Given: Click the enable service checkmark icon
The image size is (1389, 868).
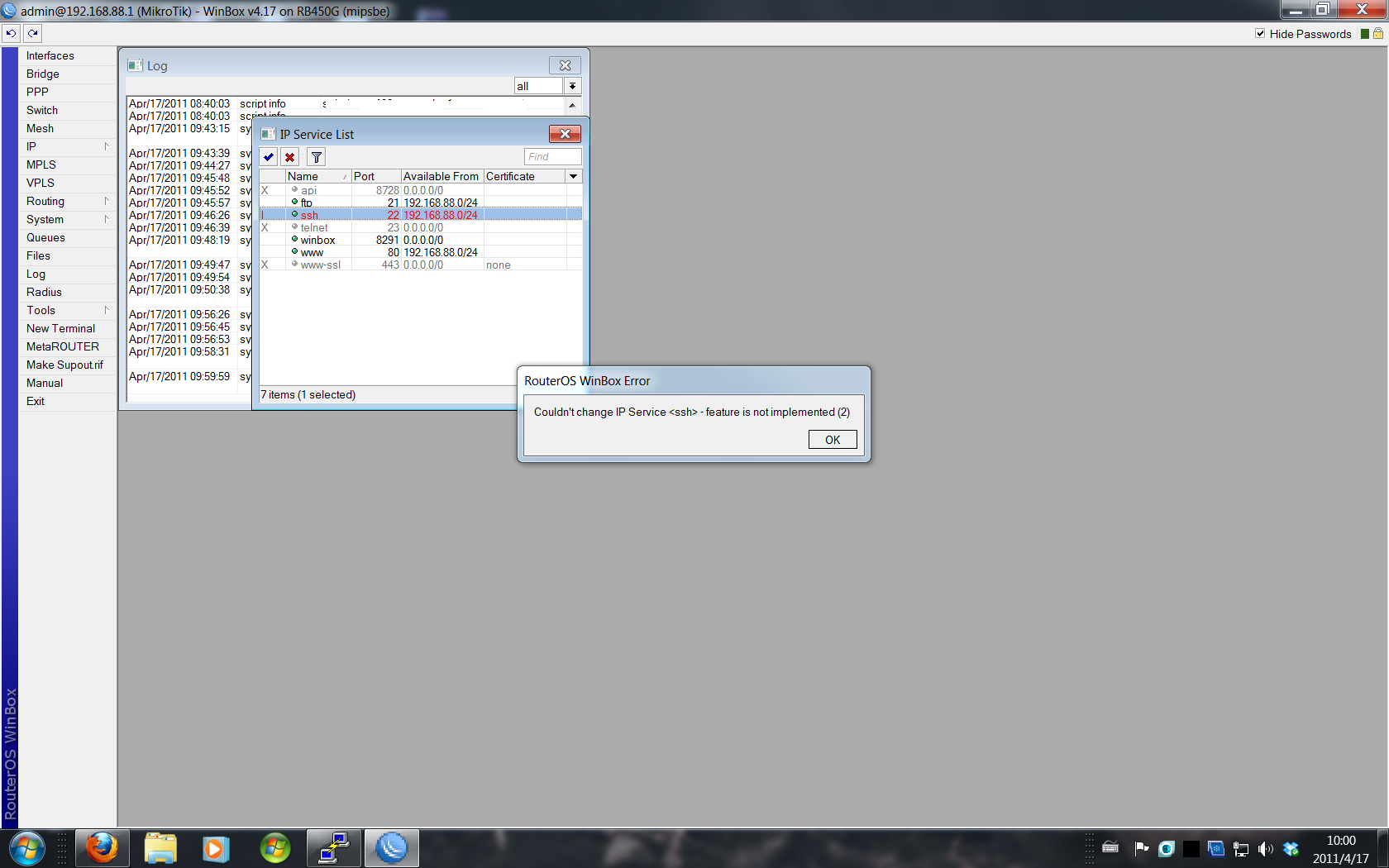Looking at the screenshot, I should (x=268, y=156).
